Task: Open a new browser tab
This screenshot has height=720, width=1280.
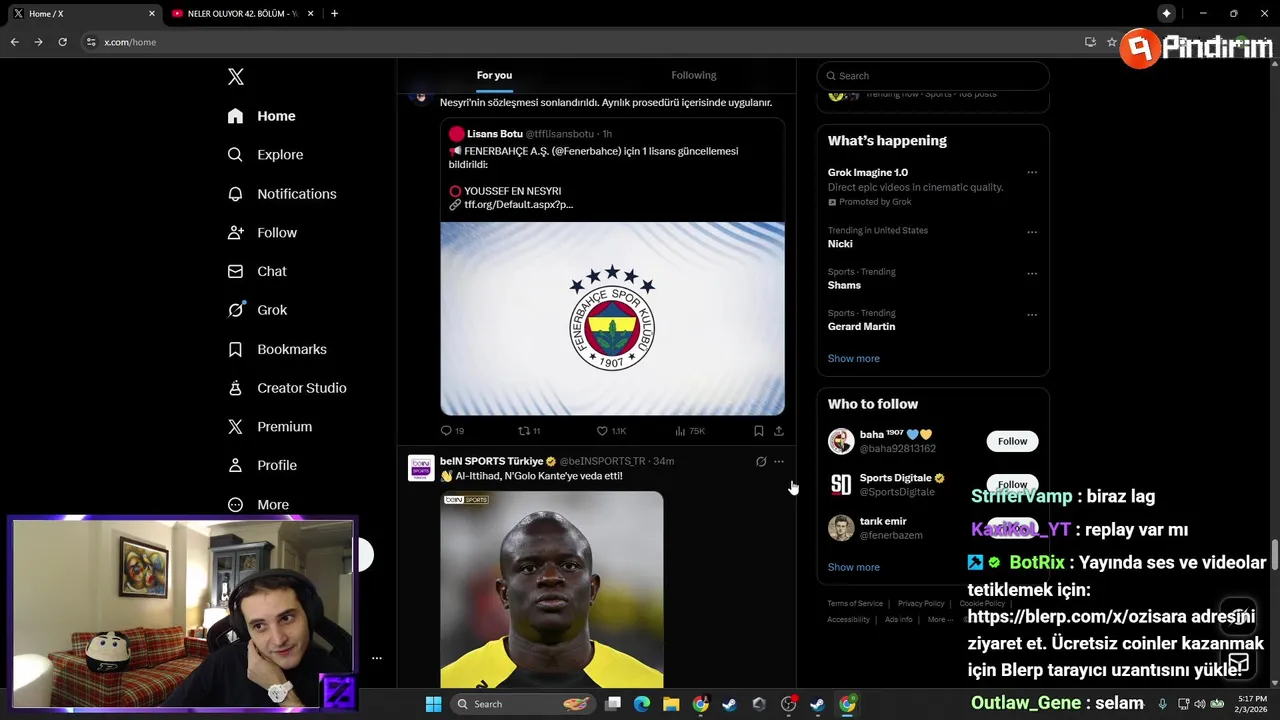Action: pos(334,13)
